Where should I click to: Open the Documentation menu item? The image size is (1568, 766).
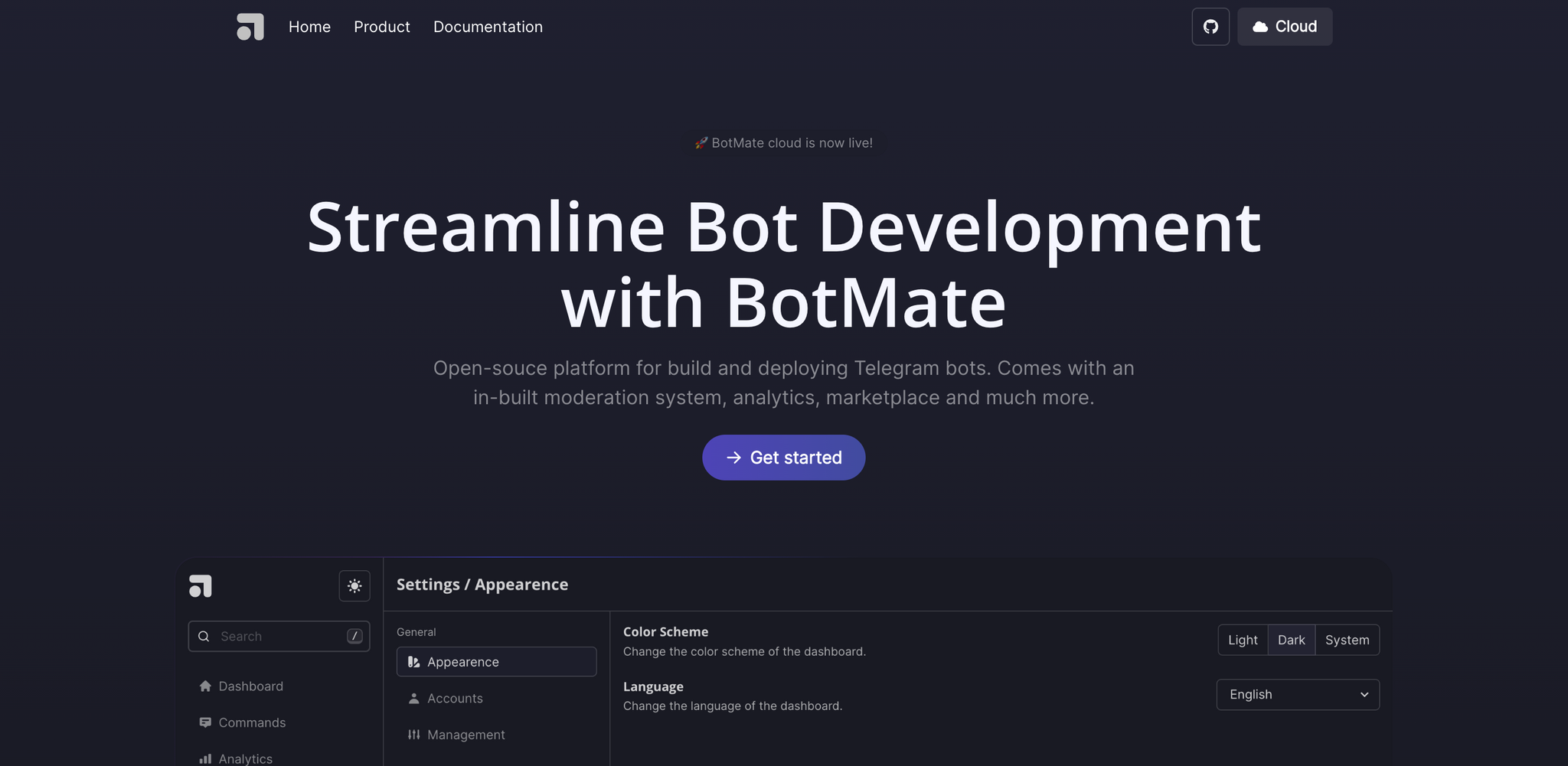[x=488, y=26]
